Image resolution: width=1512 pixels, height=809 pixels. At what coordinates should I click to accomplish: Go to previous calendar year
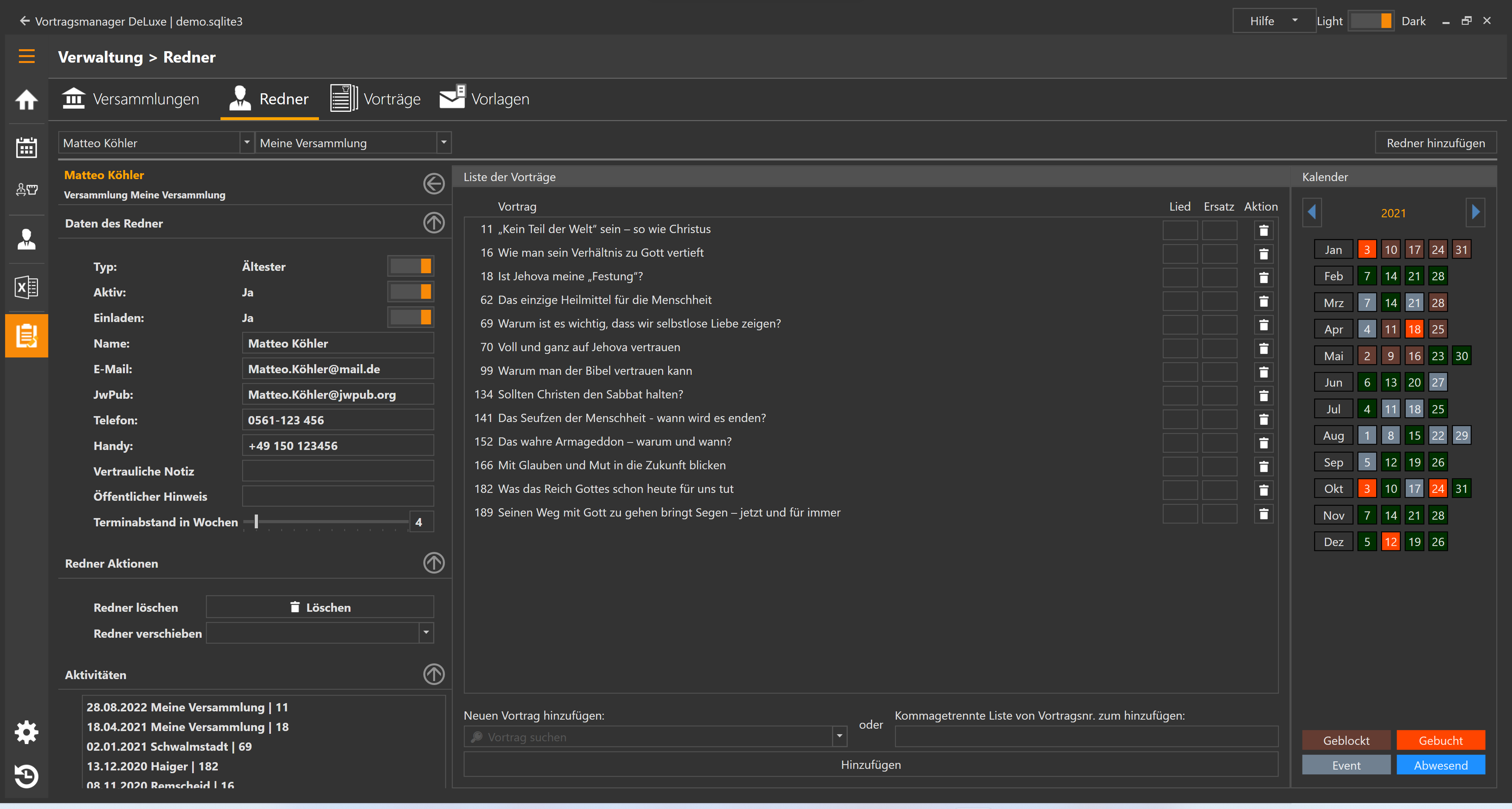[x=1312, y=212]
